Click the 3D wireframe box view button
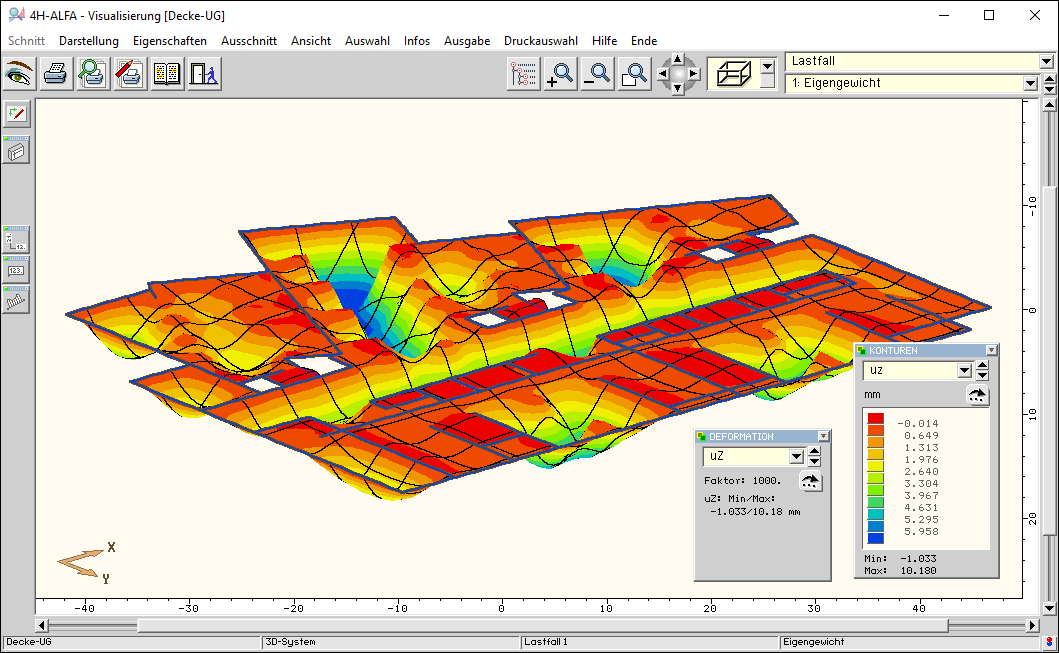The height and width of the screenshot is (653, 1059). [732, 74]
